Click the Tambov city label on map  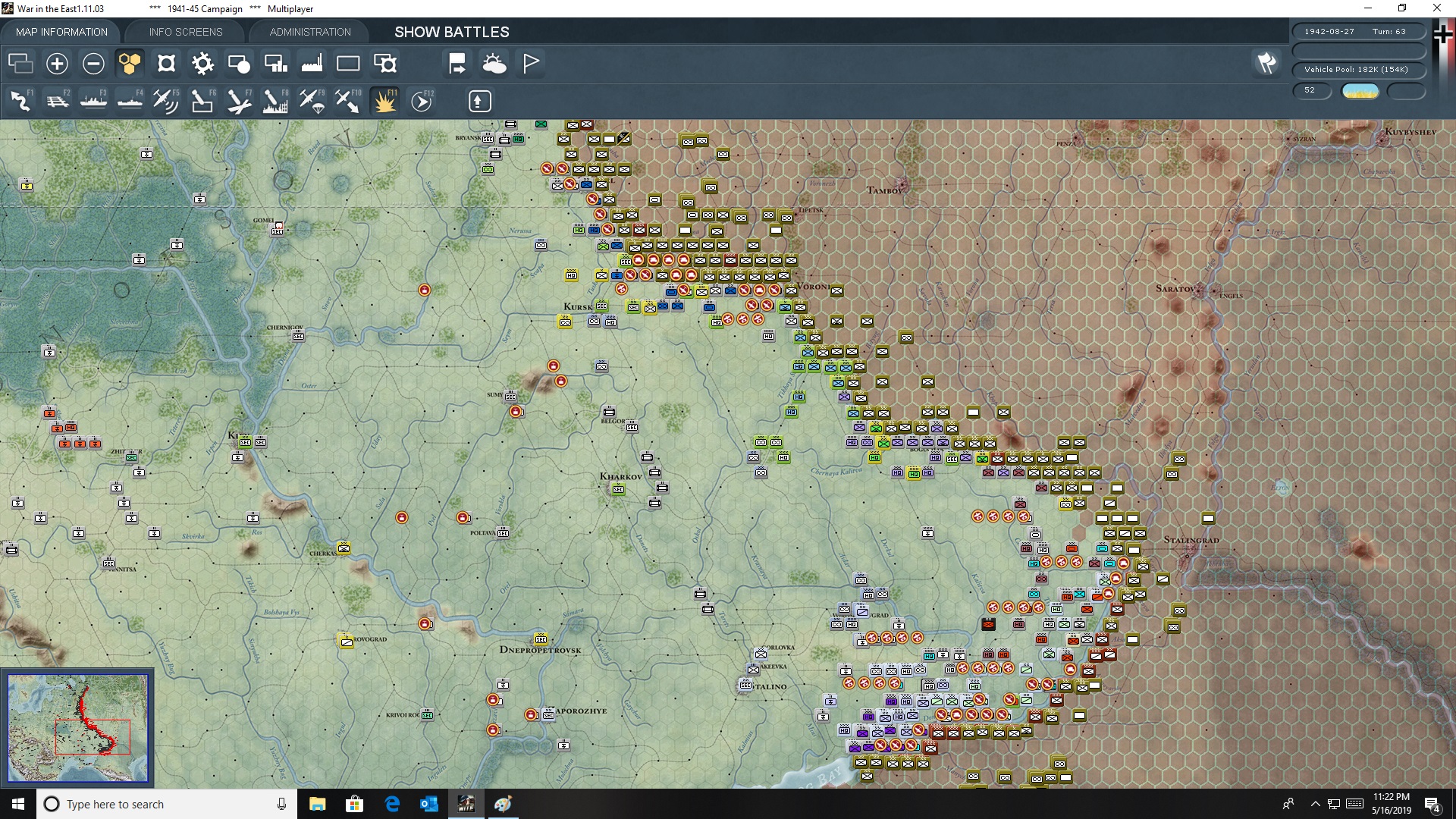tap(884, 190)
